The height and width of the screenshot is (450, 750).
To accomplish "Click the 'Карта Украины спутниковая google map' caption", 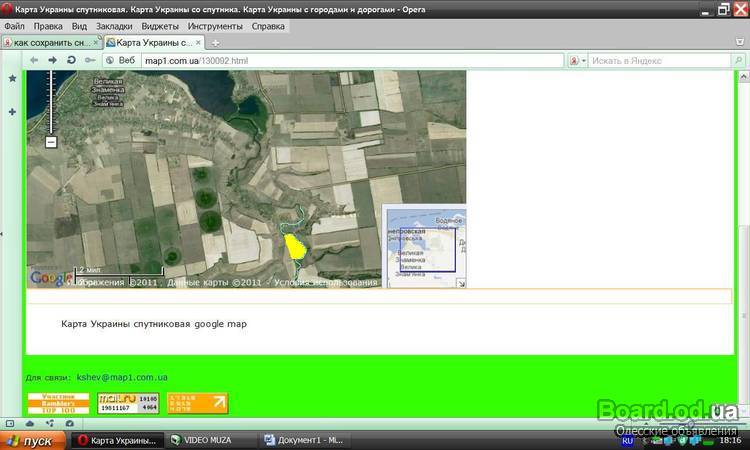I will 154,324.
